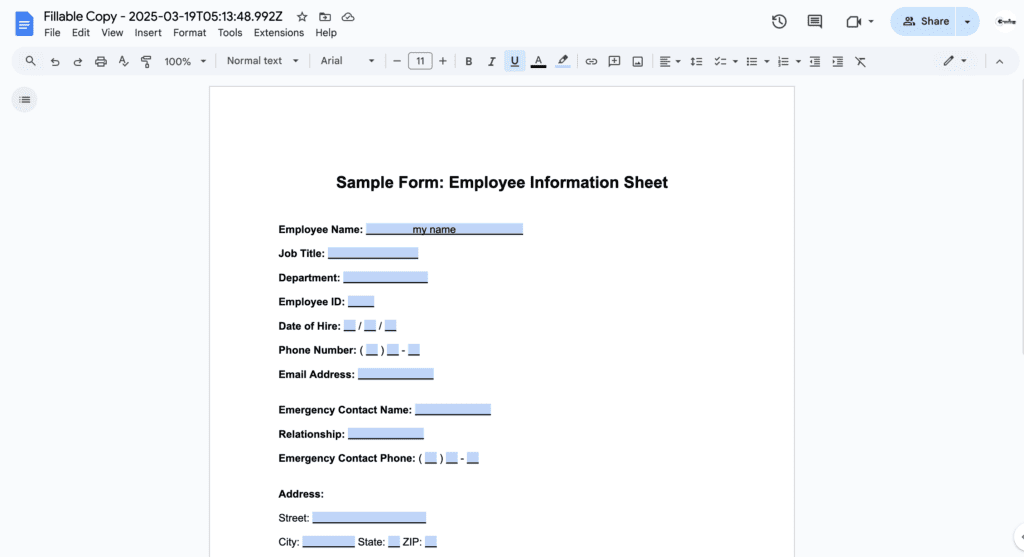Screen dimensions: 1024x557
Task: Open the Normal text style dropdown
Action: click(x=263, y=61)
